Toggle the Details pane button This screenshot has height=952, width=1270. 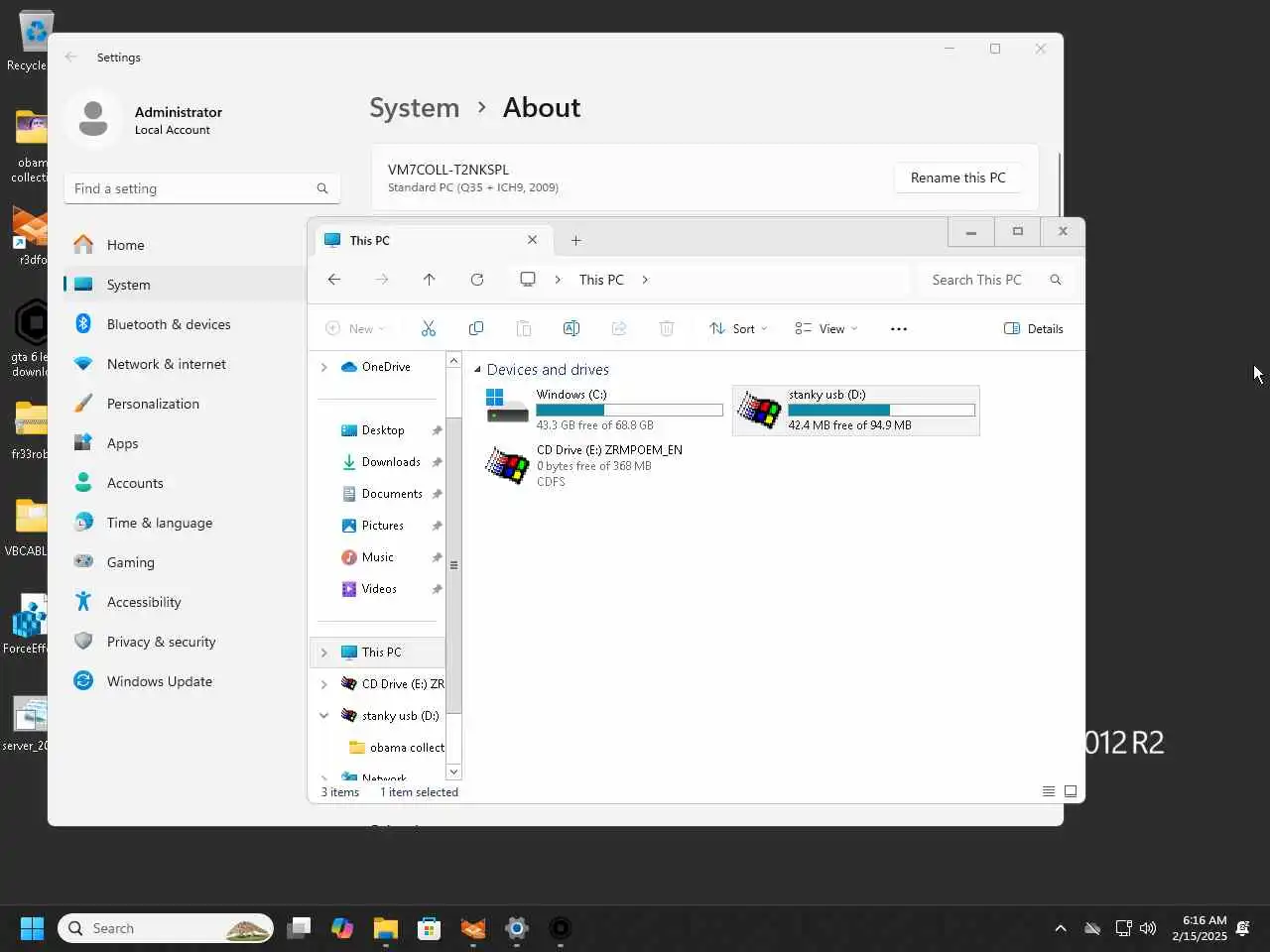click(1034, 329)
